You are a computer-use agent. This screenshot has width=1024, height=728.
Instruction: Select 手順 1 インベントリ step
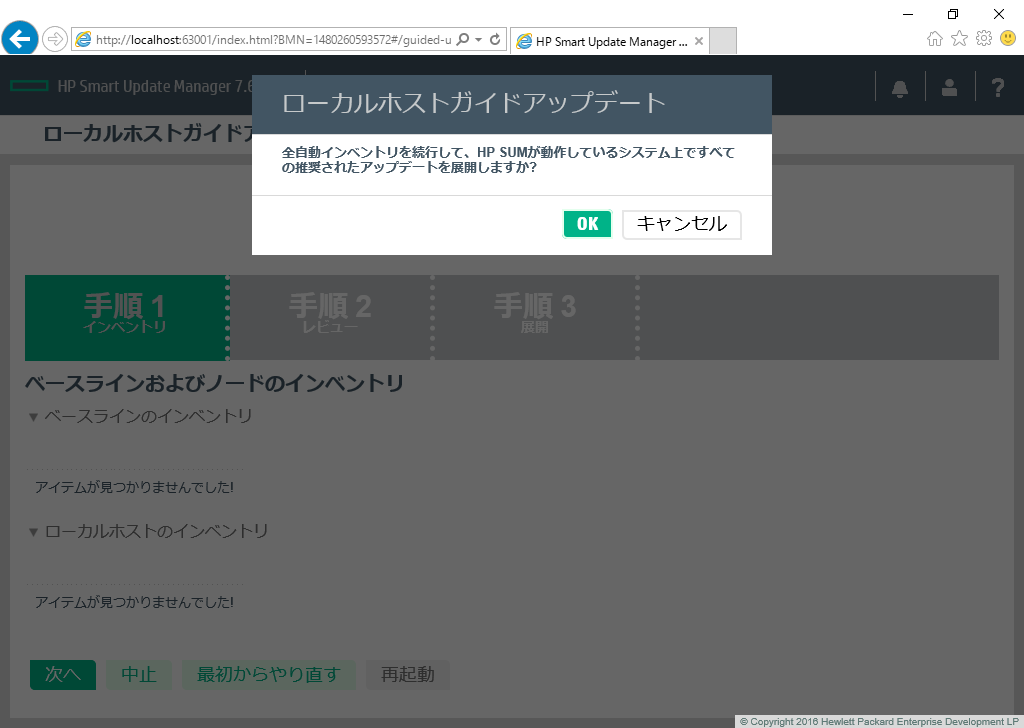(x=125, y=317)
